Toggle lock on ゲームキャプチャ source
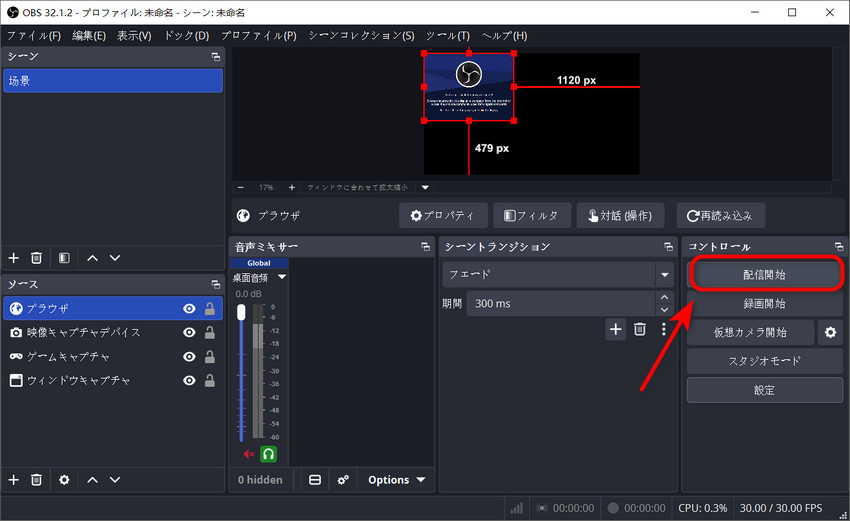 click(210, 357)
